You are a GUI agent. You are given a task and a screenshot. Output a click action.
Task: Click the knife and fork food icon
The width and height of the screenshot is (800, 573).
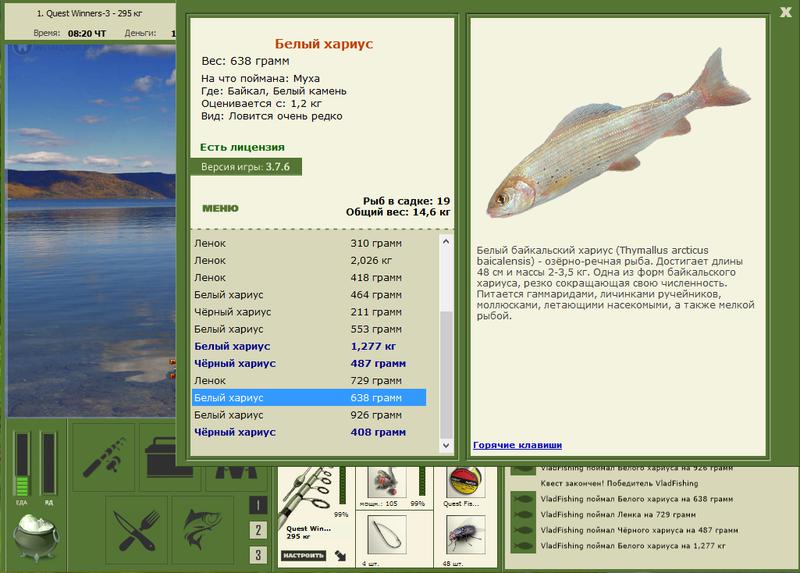point(137,530)
